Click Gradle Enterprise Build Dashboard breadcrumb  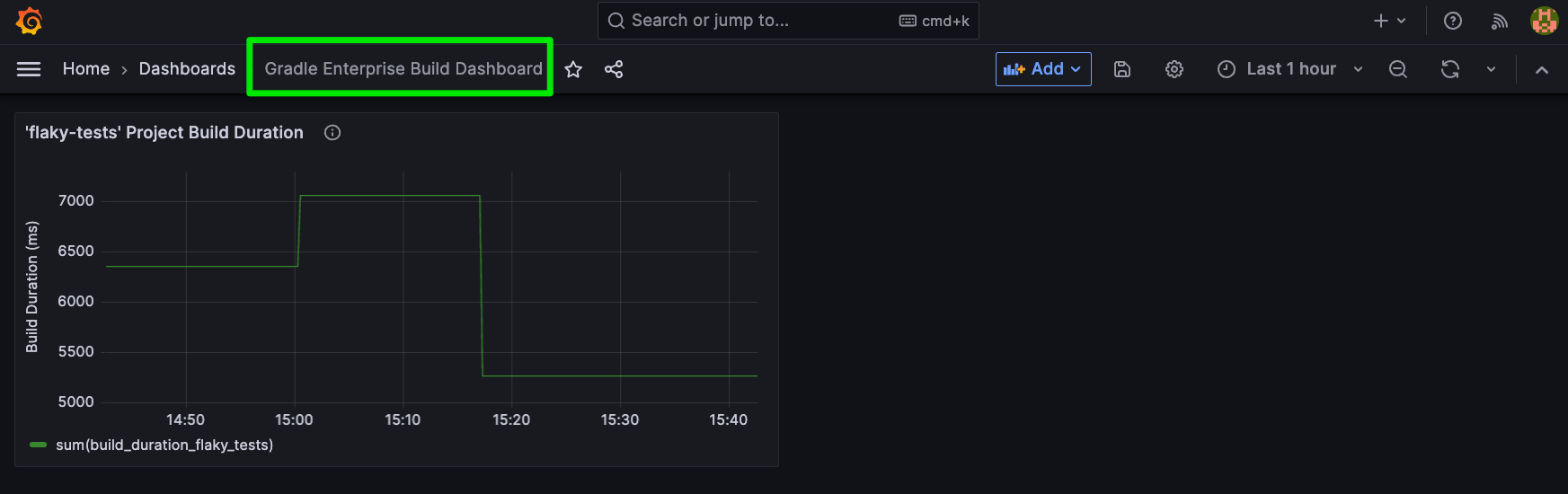pyautogui.click(x=403, y=69)
